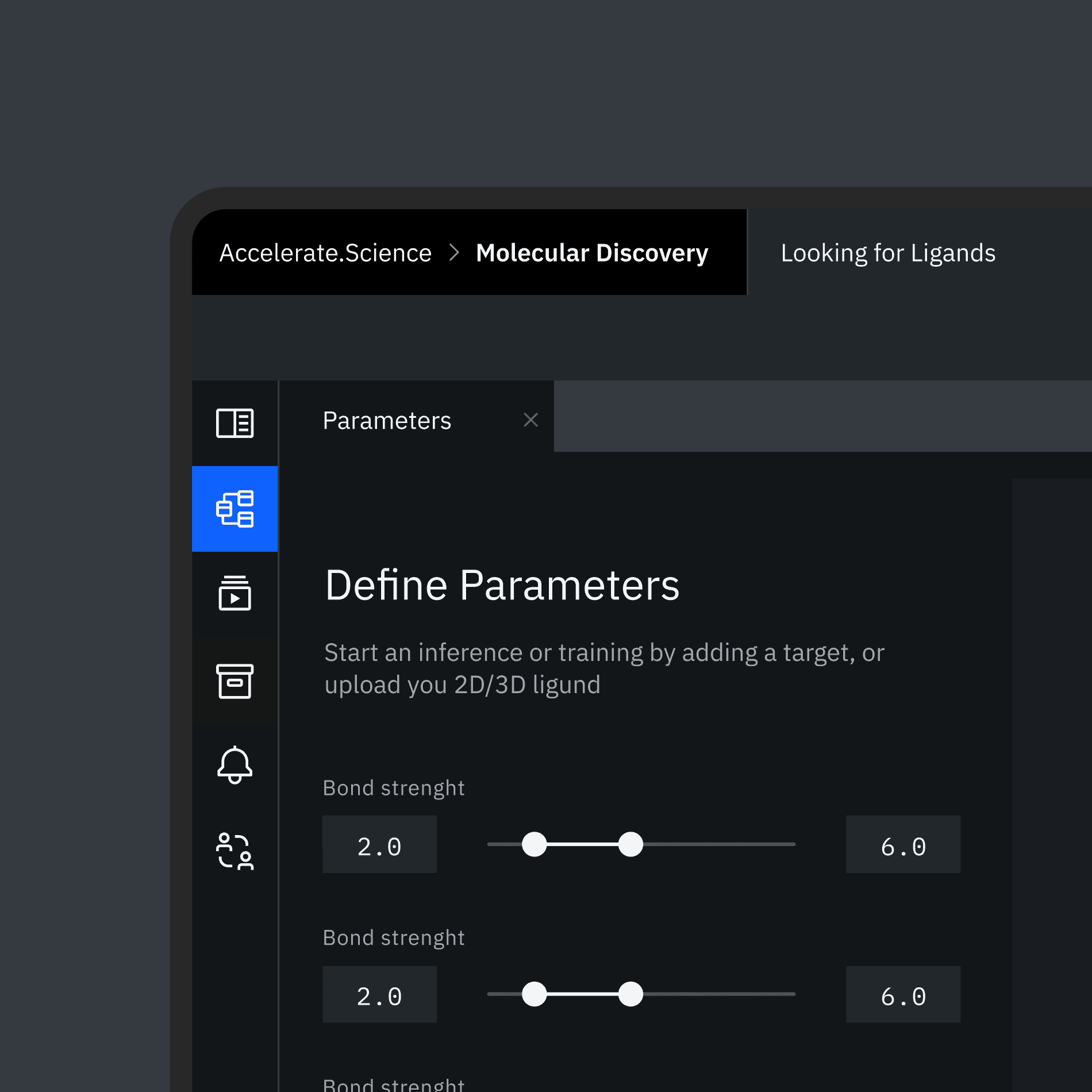Screen dimensions: 1092x1092
Task: Close the Parameters tab
Action: 531,420
